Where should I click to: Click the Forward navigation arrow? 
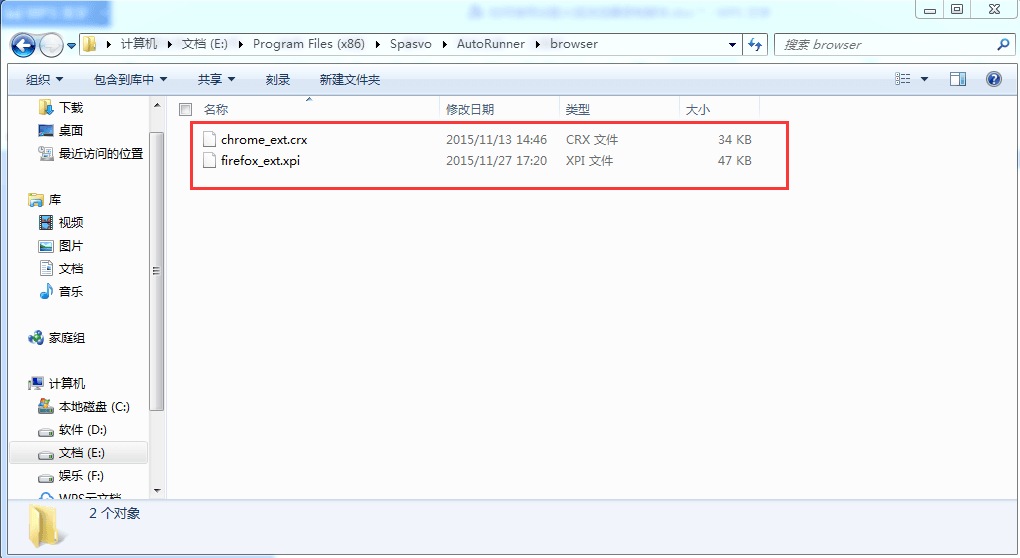[51, 45]
